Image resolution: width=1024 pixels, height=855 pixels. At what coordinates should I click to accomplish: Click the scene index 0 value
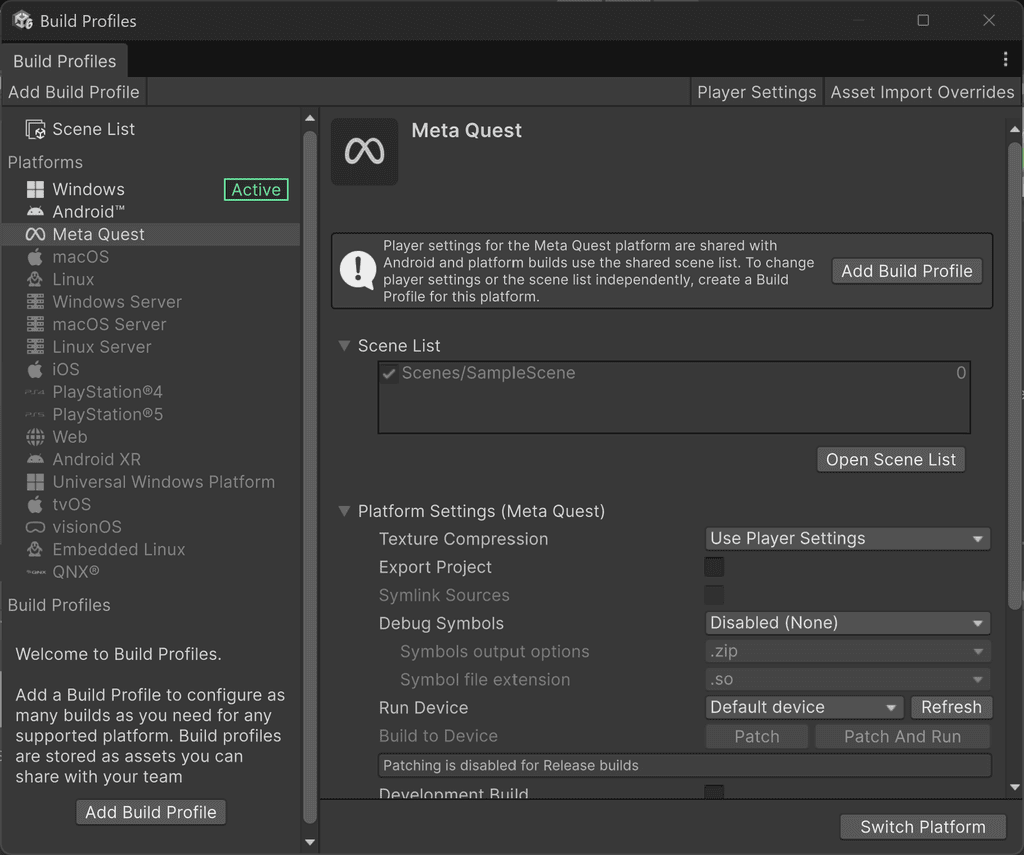point(961,373)
